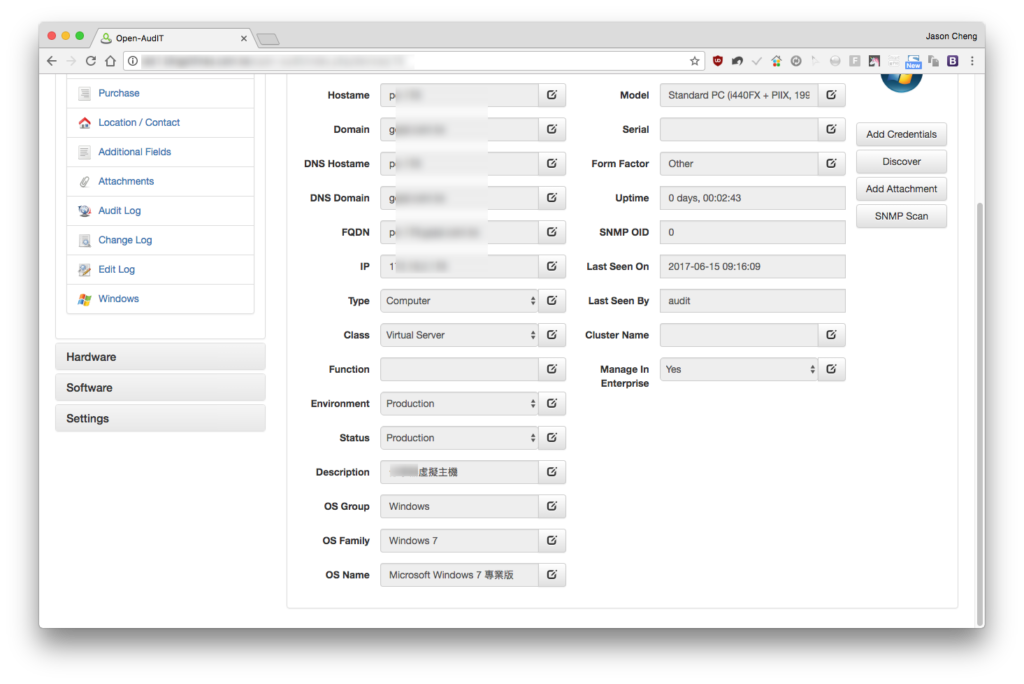Open the Type dropdown showing Computer
Screen dimensions: 1024x684
click(459, 301)
